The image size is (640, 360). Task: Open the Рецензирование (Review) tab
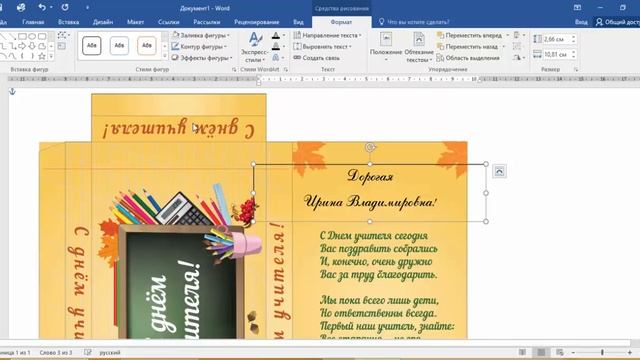(x=257, y=22)
